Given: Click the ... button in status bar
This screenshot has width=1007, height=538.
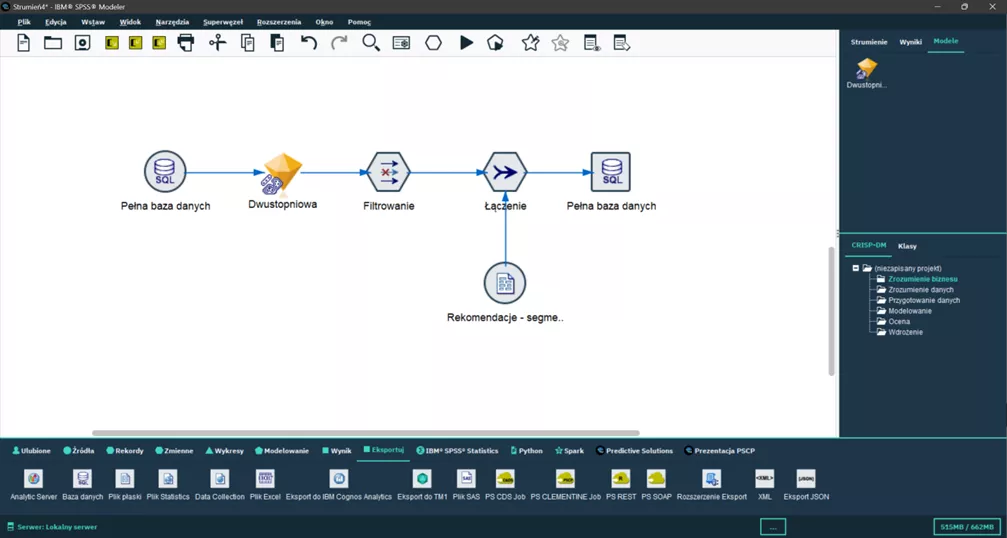Looking at the screenshot, I should (773, 526).
